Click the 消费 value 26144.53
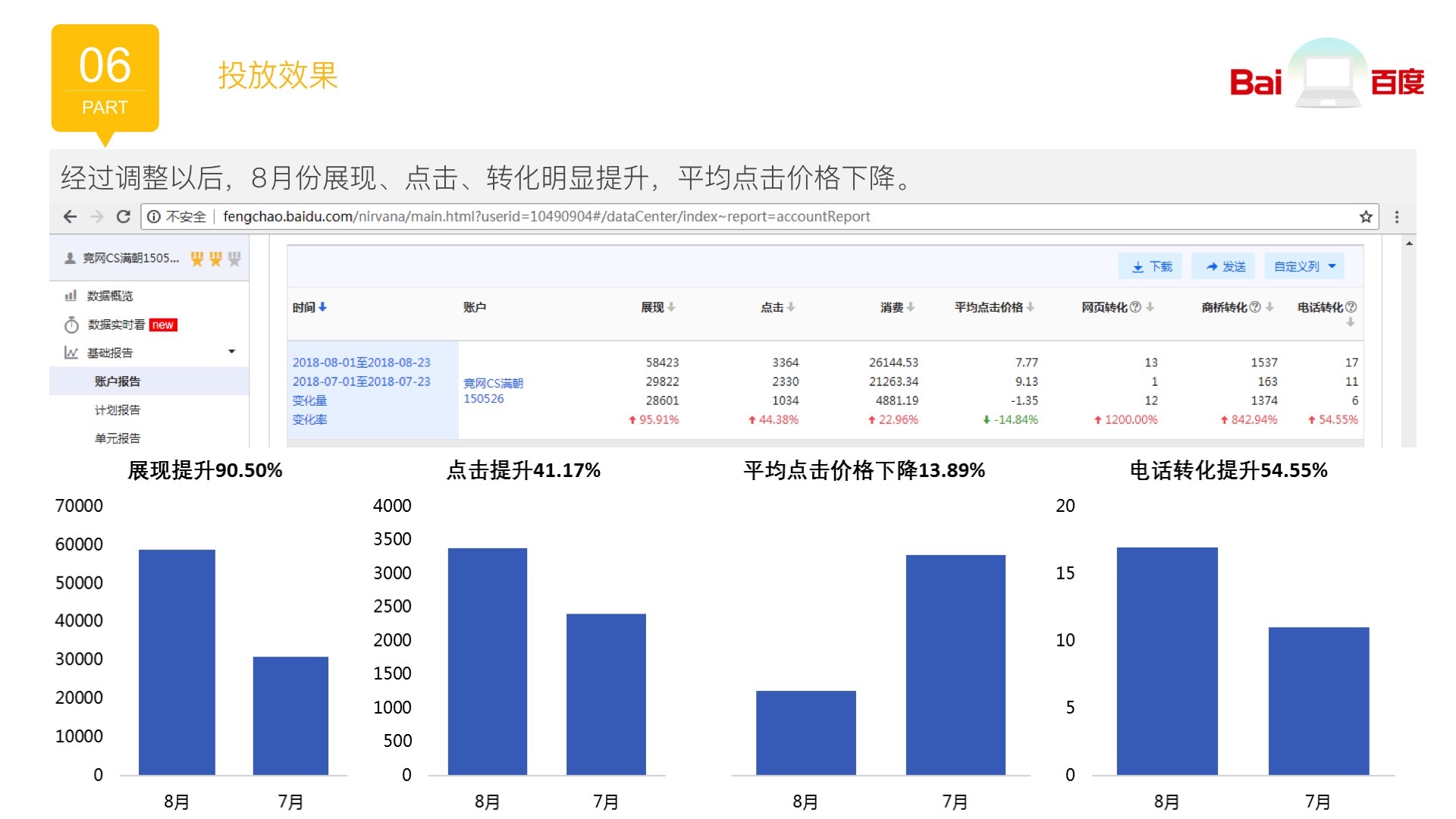 click(894, 362)
